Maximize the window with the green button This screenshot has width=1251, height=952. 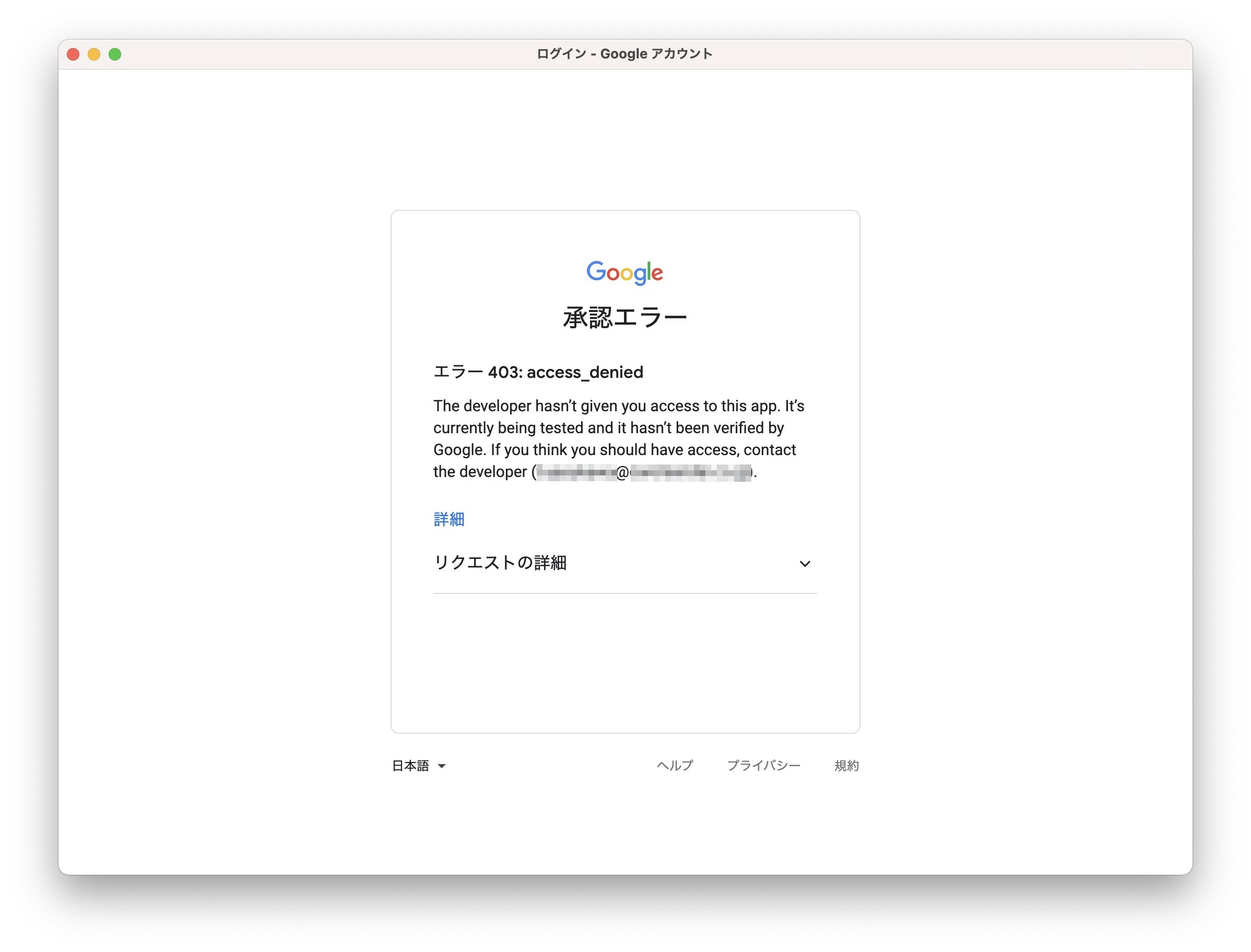(x=115, y=54)
